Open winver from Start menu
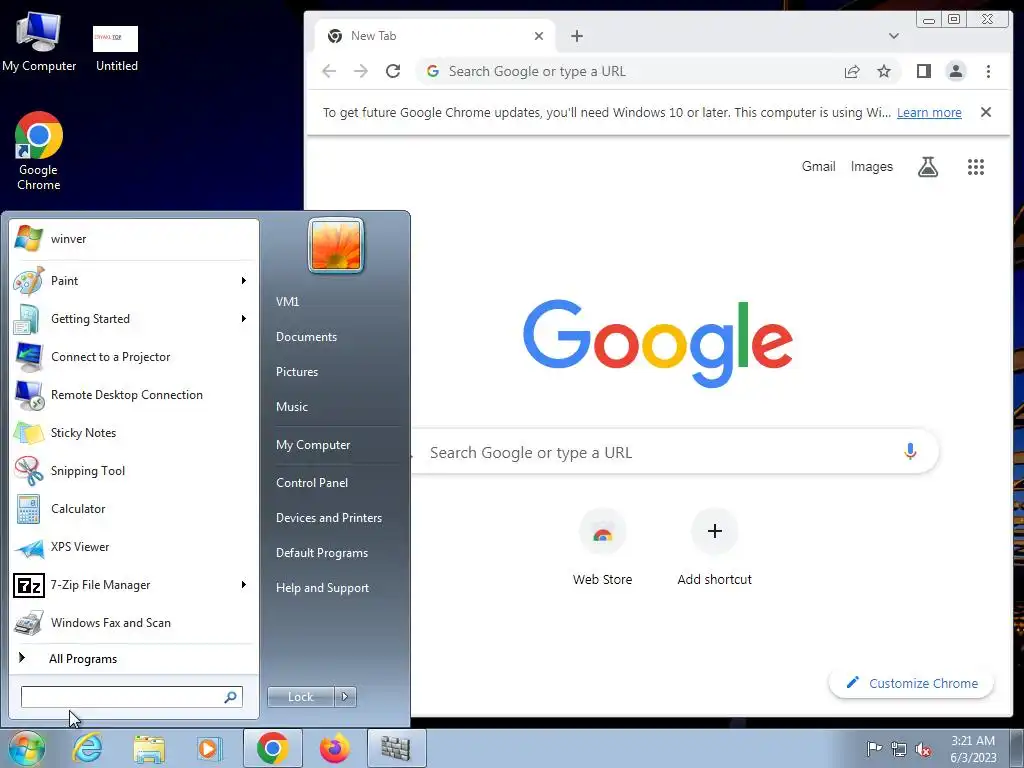This screenshot has width=1024, height=768. coord(134,238)
